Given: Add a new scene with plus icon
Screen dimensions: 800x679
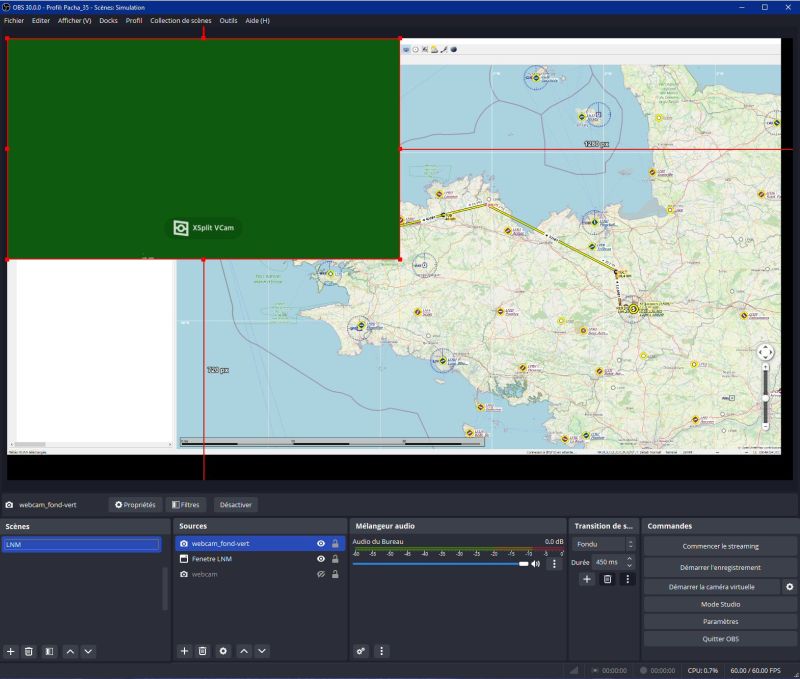Looking at the screenshot, I should tap(11, 651).
